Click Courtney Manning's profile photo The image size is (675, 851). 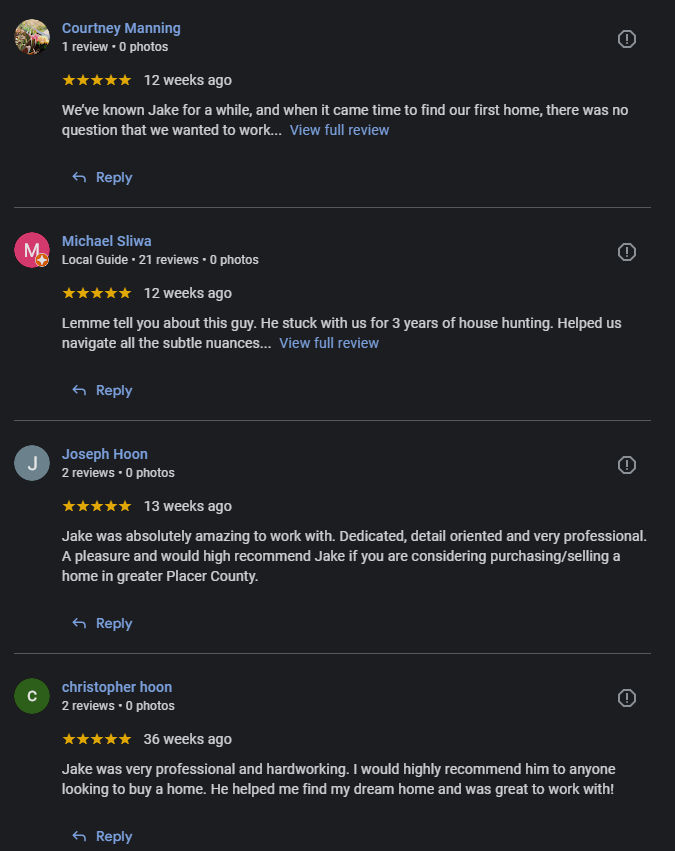click(x=32, y=37)
